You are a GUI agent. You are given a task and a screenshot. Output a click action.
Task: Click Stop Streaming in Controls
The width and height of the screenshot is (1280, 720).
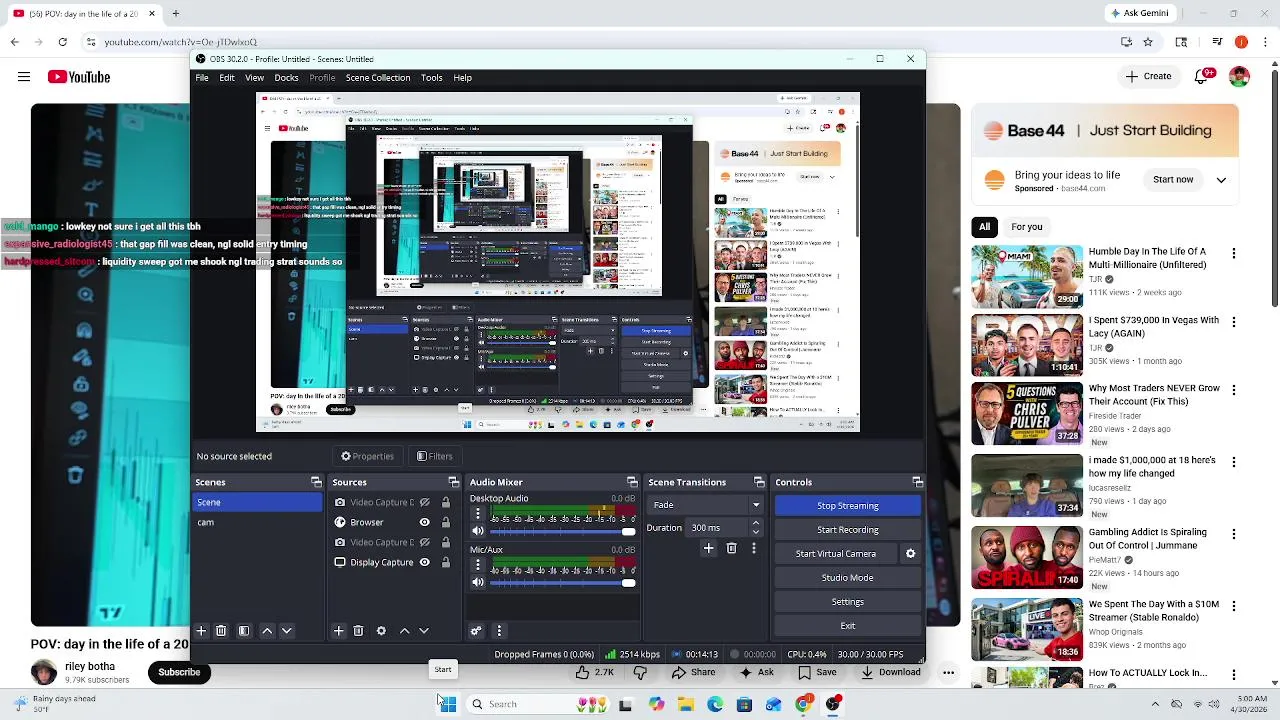tap(848, 506)
